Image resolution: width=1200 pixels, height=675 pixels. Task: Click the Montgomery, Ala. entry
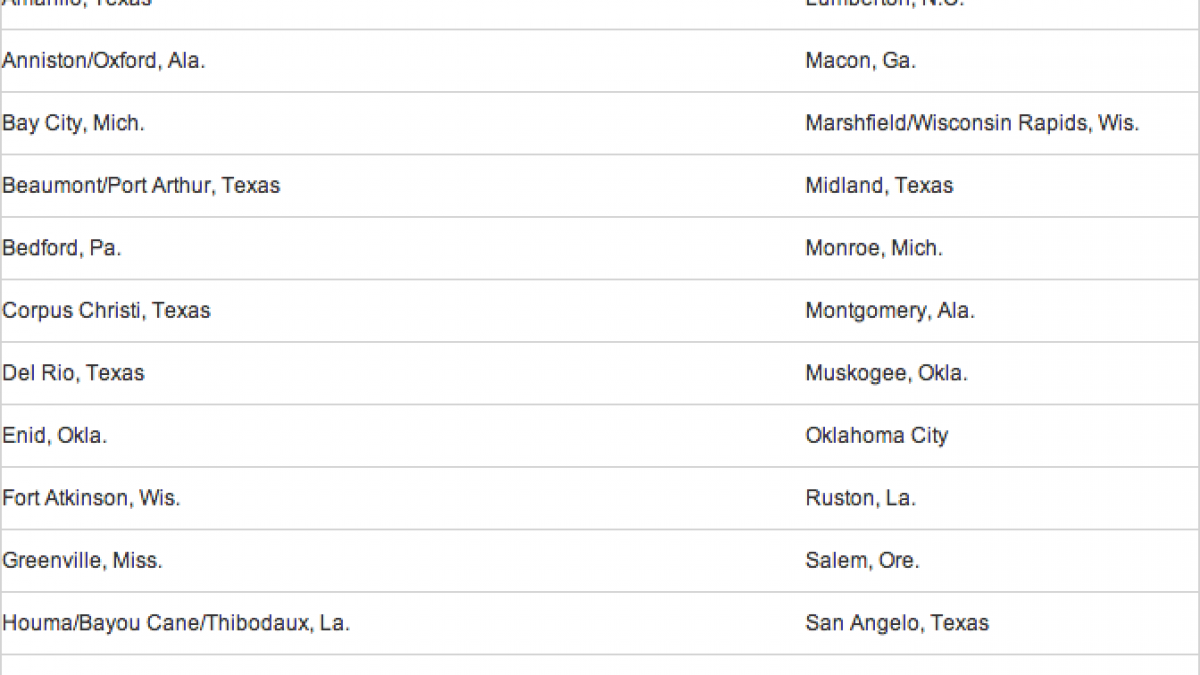(x=890, y=311)
